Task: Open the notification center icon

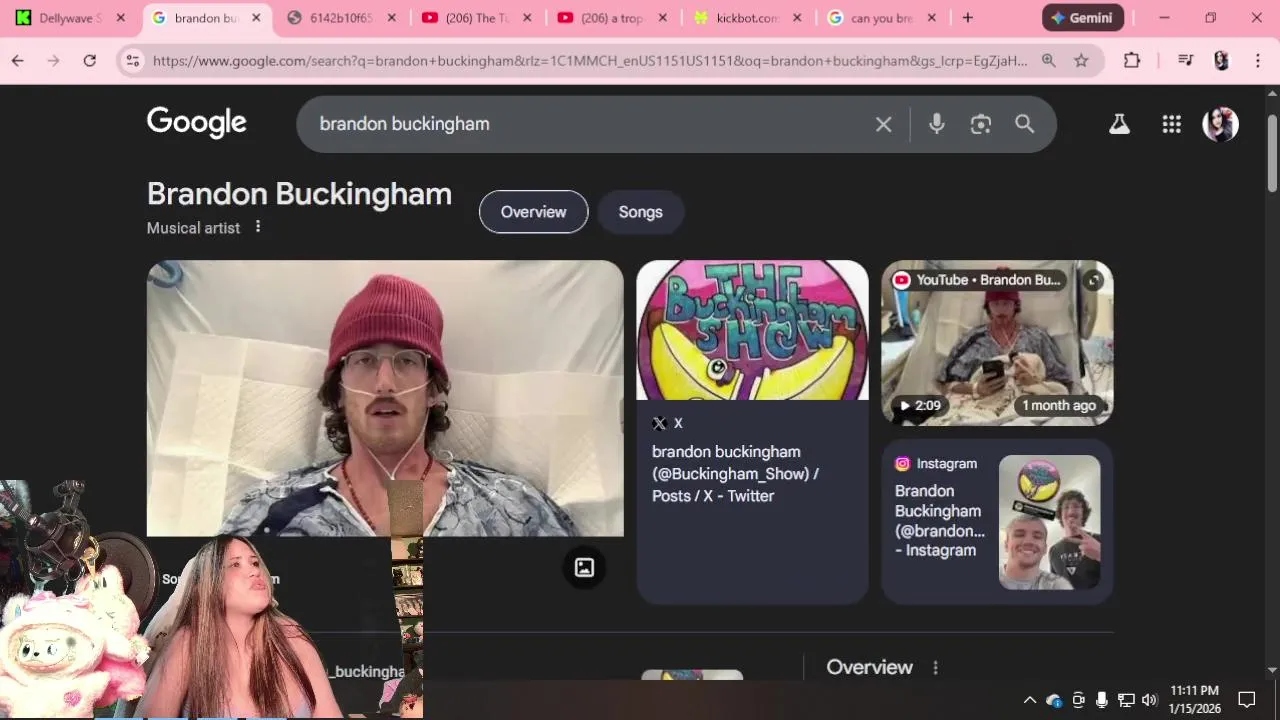Action: point(1247,700)
